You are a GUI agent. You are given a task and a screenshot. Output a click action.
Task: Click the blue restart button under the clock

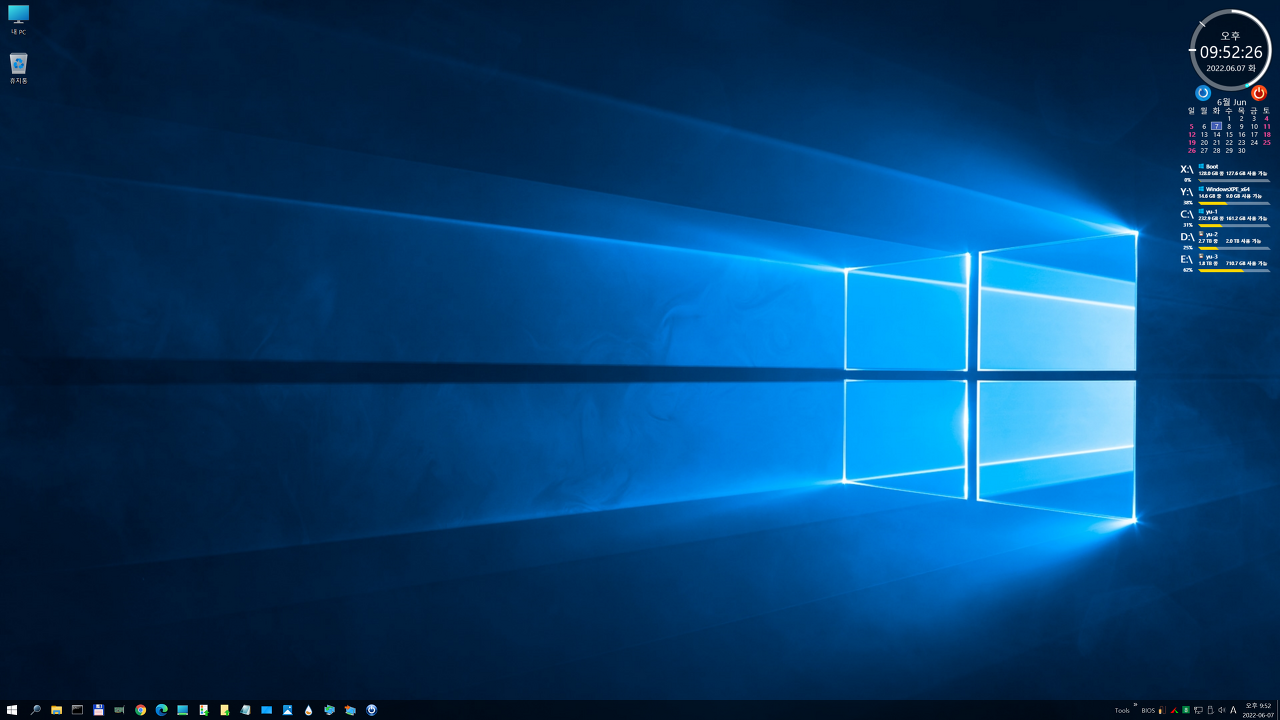coord(1203,93)
